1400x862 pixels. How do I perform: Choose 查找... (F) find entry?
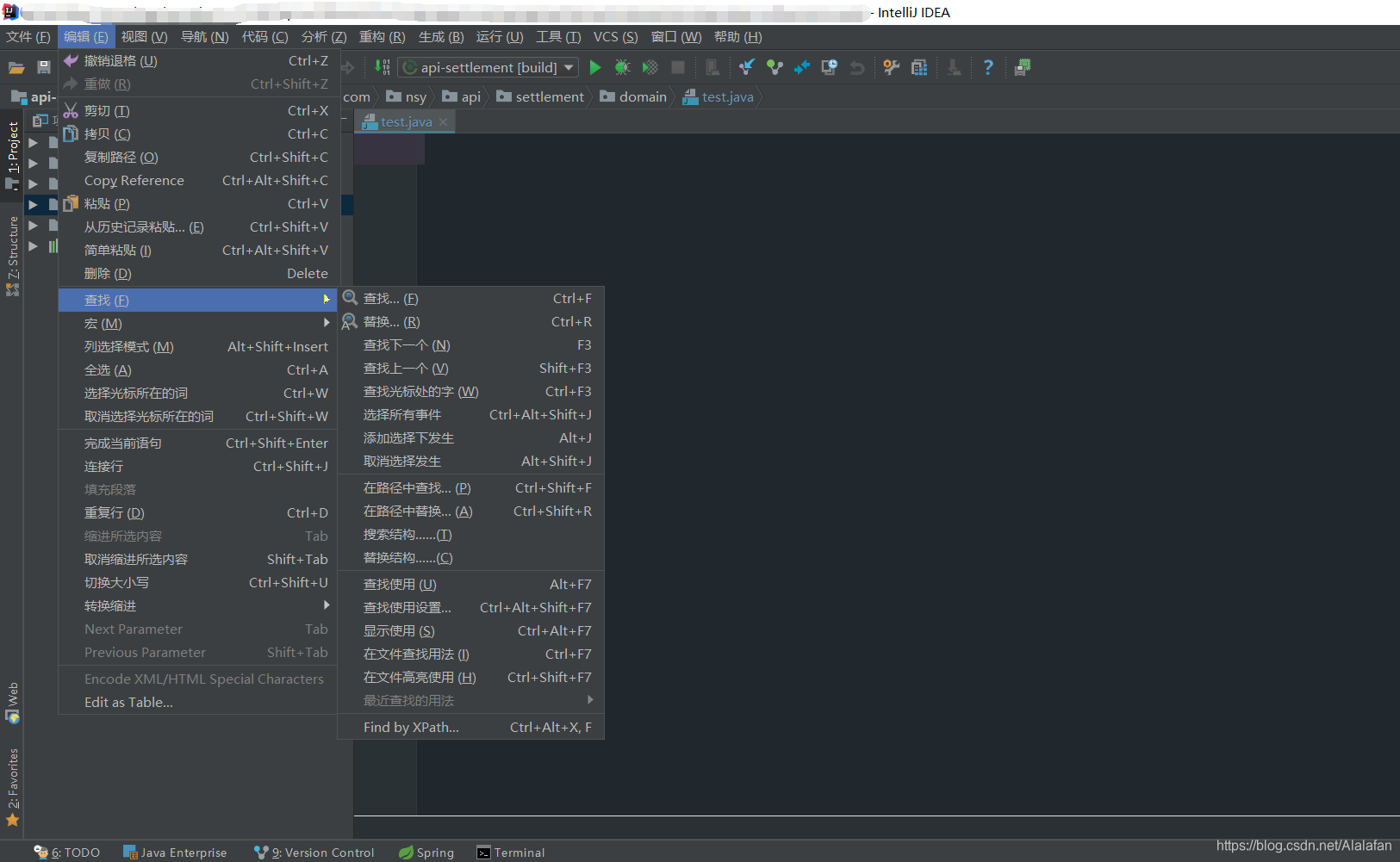coord(470,299)
